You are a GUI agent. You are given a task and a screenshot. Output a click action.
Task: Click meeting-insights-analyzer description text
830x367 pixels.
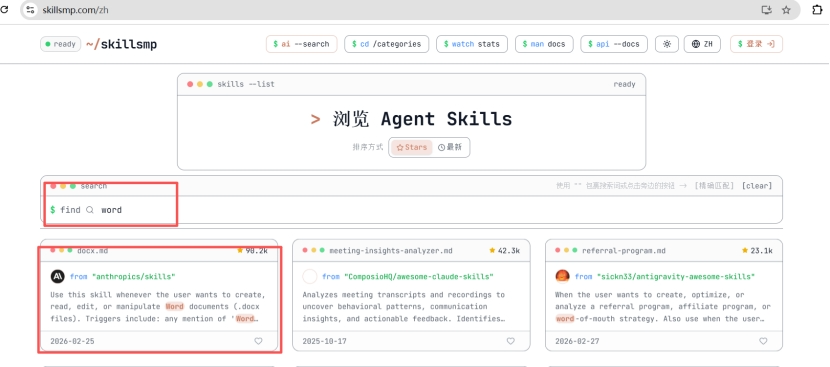[x=404, y=307]
